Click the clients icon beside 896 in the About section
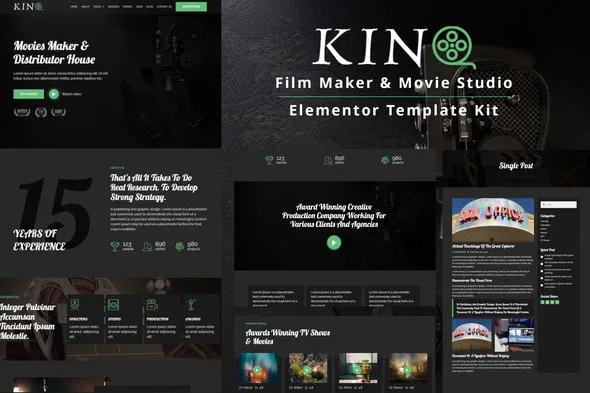Image resolution: width=590 pixels, height=393 pixels. [148, 246]
